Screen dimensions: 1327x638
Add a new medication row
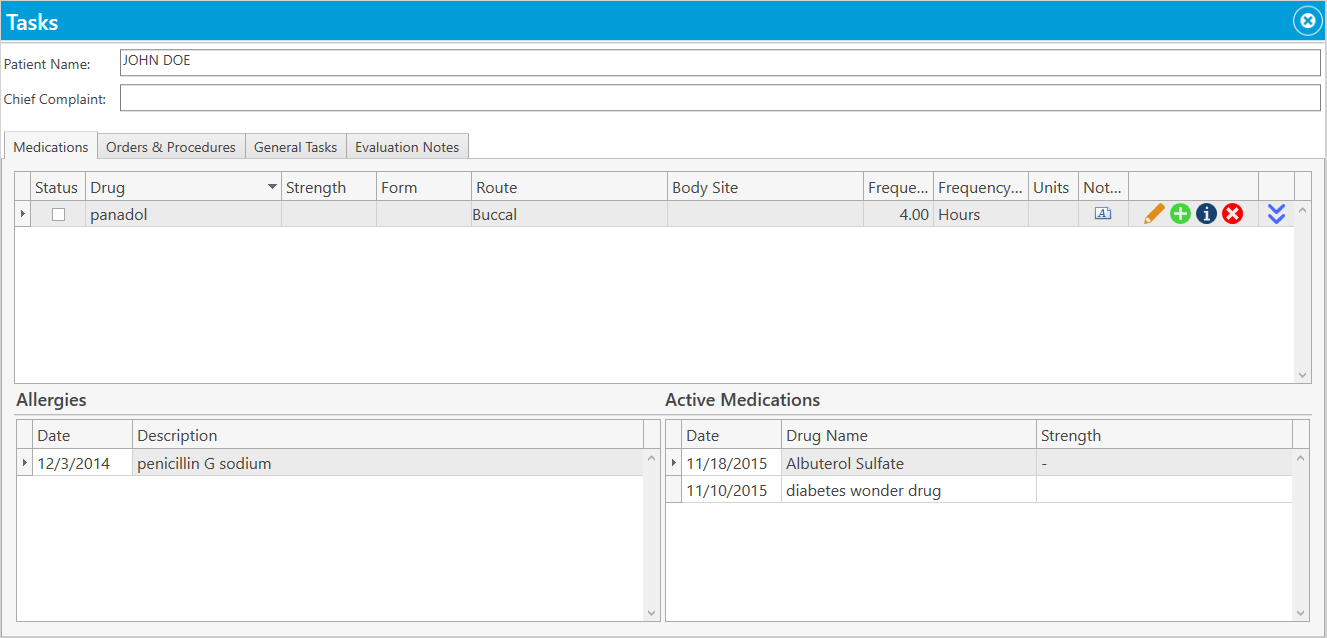click(1180, 213)
